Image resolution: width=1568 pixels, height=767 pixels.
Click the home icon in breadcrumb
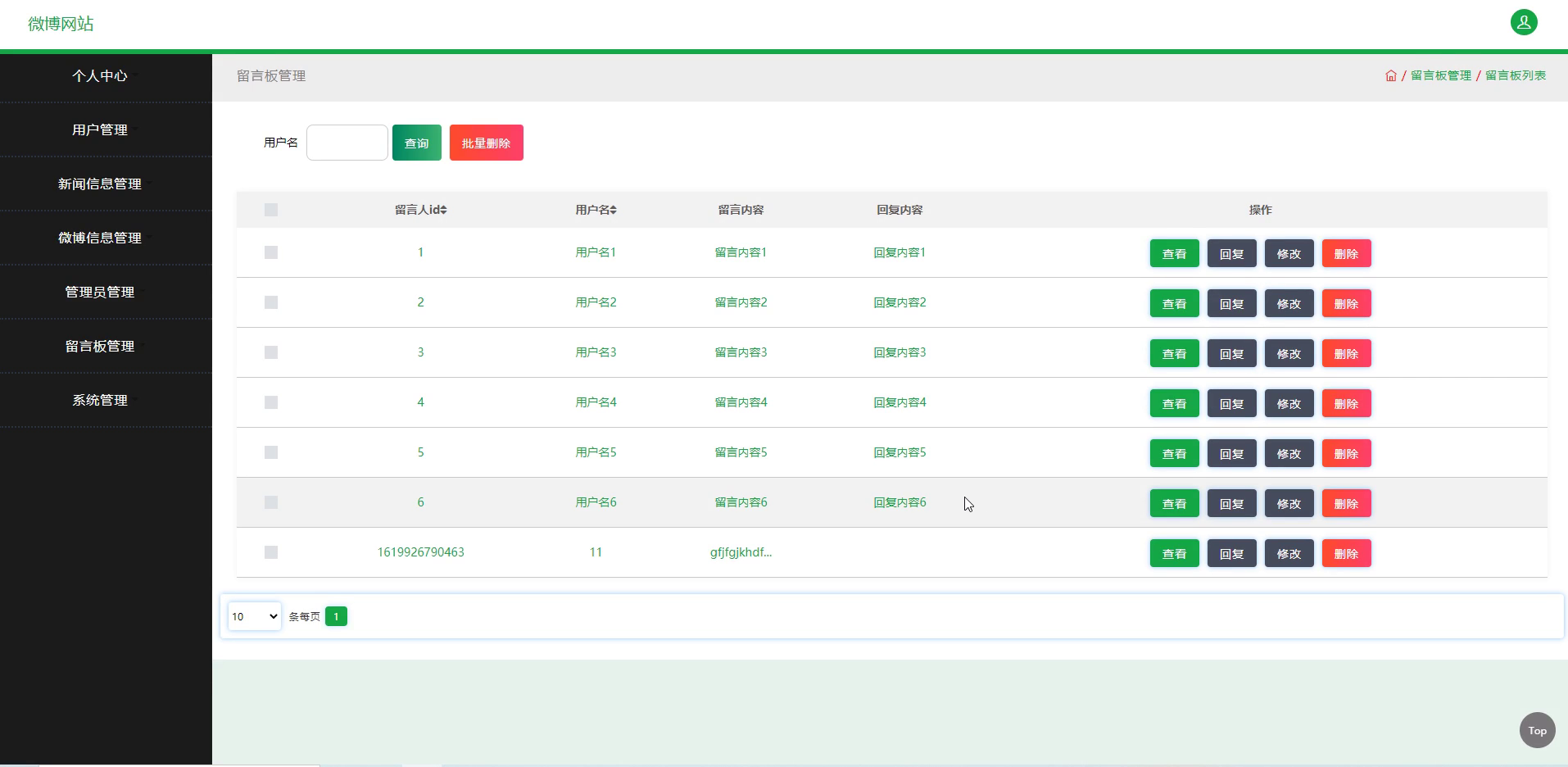click(1391, 75)
